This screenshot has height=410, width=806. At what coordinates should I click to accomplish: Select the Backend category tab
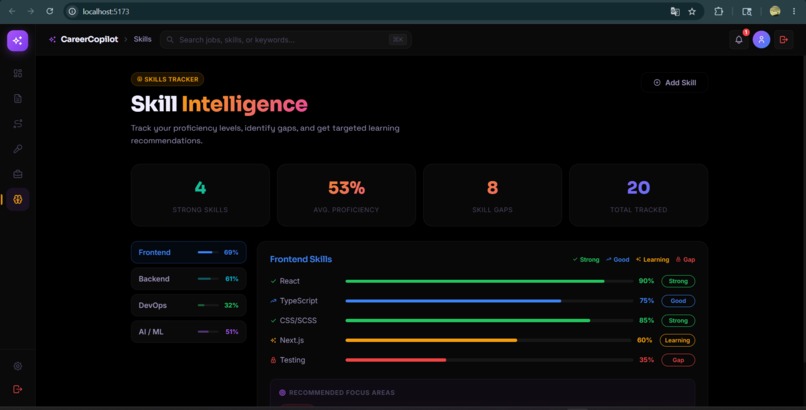(189, 279)
